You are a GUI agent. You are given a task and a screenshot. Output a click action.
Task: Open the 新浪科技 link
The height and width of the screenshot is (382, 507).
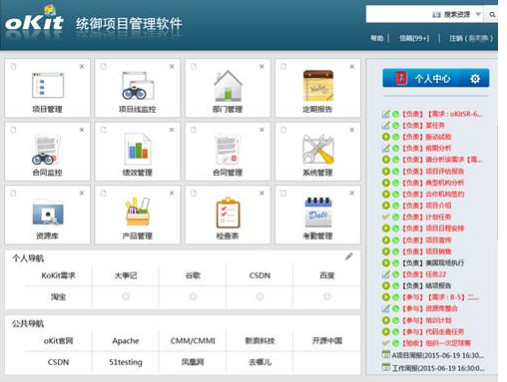click(x=260, y=341)
